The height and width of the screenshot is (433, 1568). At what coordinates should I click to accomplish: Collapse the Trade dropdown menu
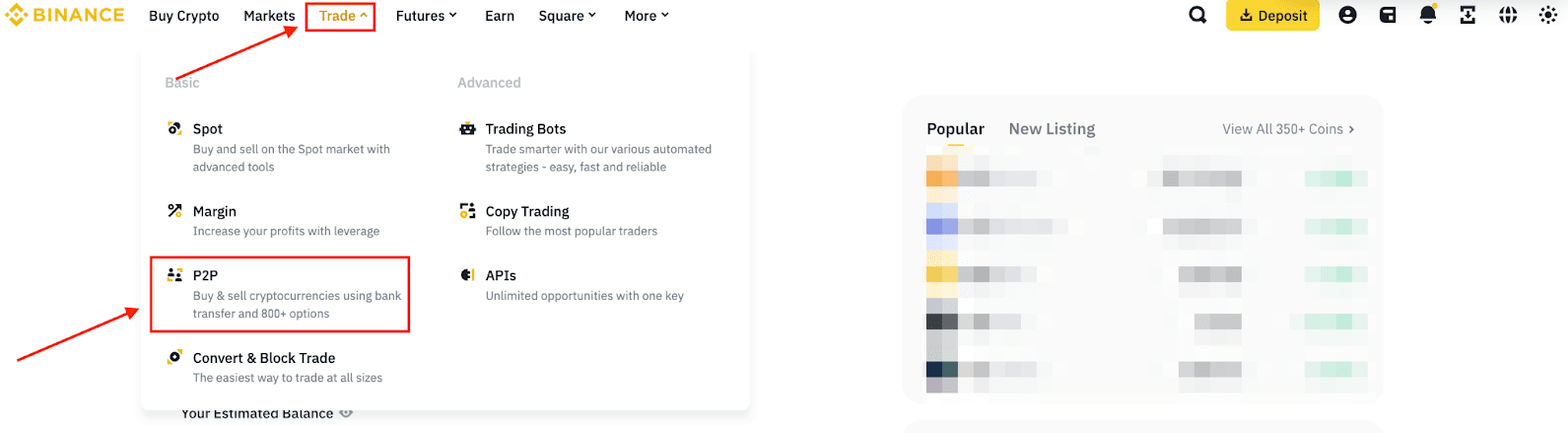tap(341, 16)
